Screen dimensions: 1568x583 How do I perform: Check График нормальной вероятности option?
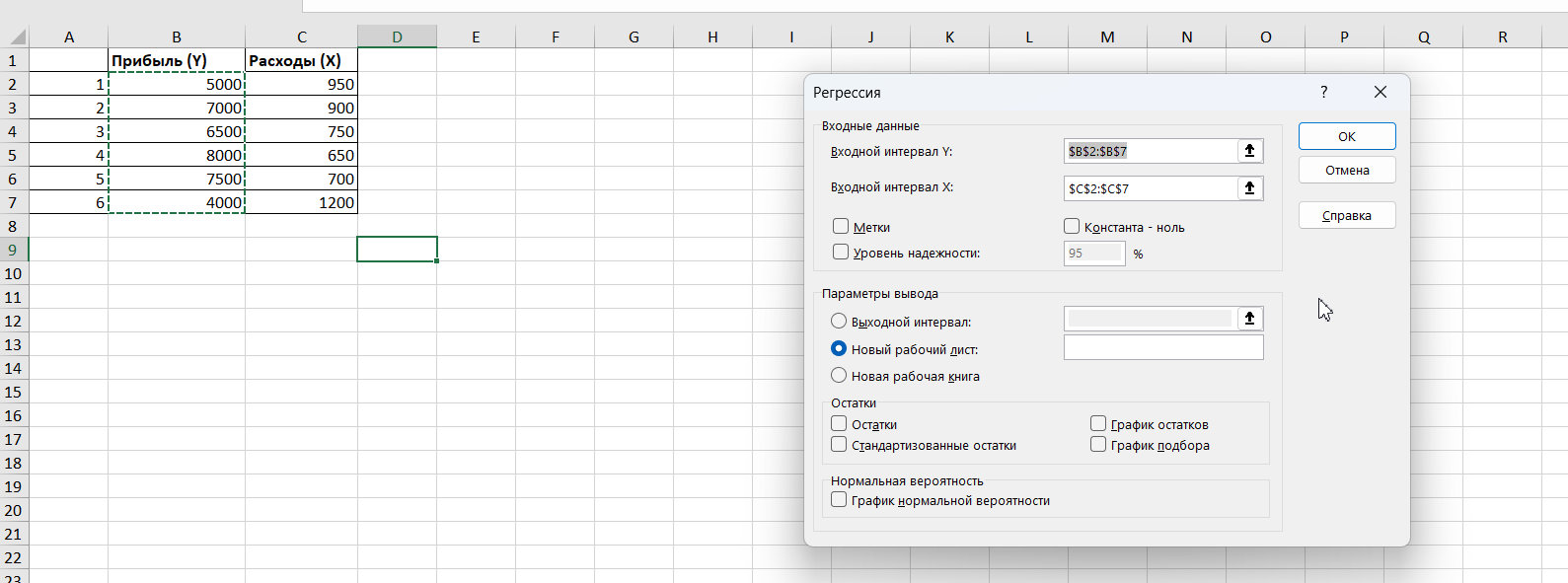click(x=839, y=500)
